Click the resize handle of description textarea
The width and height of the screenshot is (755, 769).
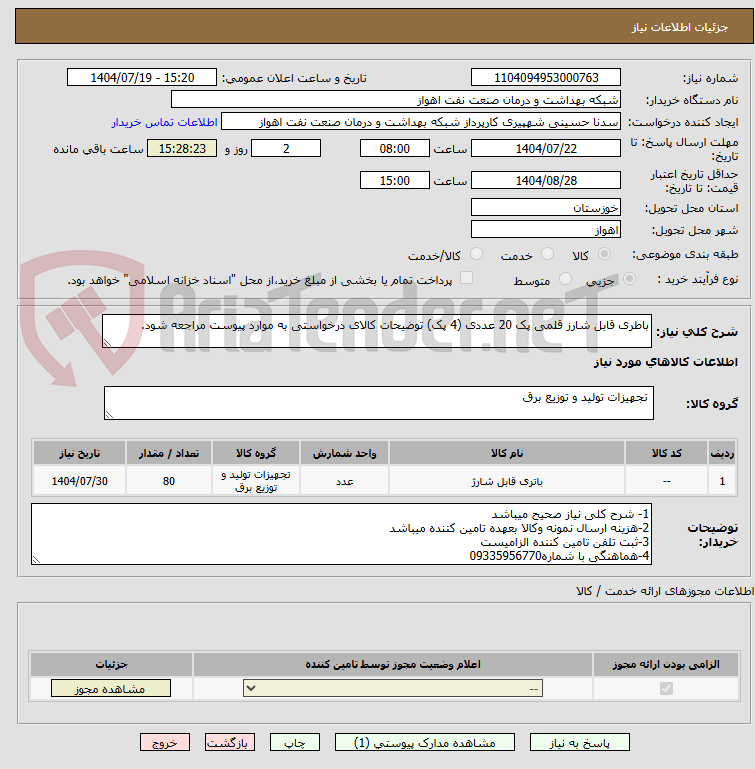click(107, 343)
